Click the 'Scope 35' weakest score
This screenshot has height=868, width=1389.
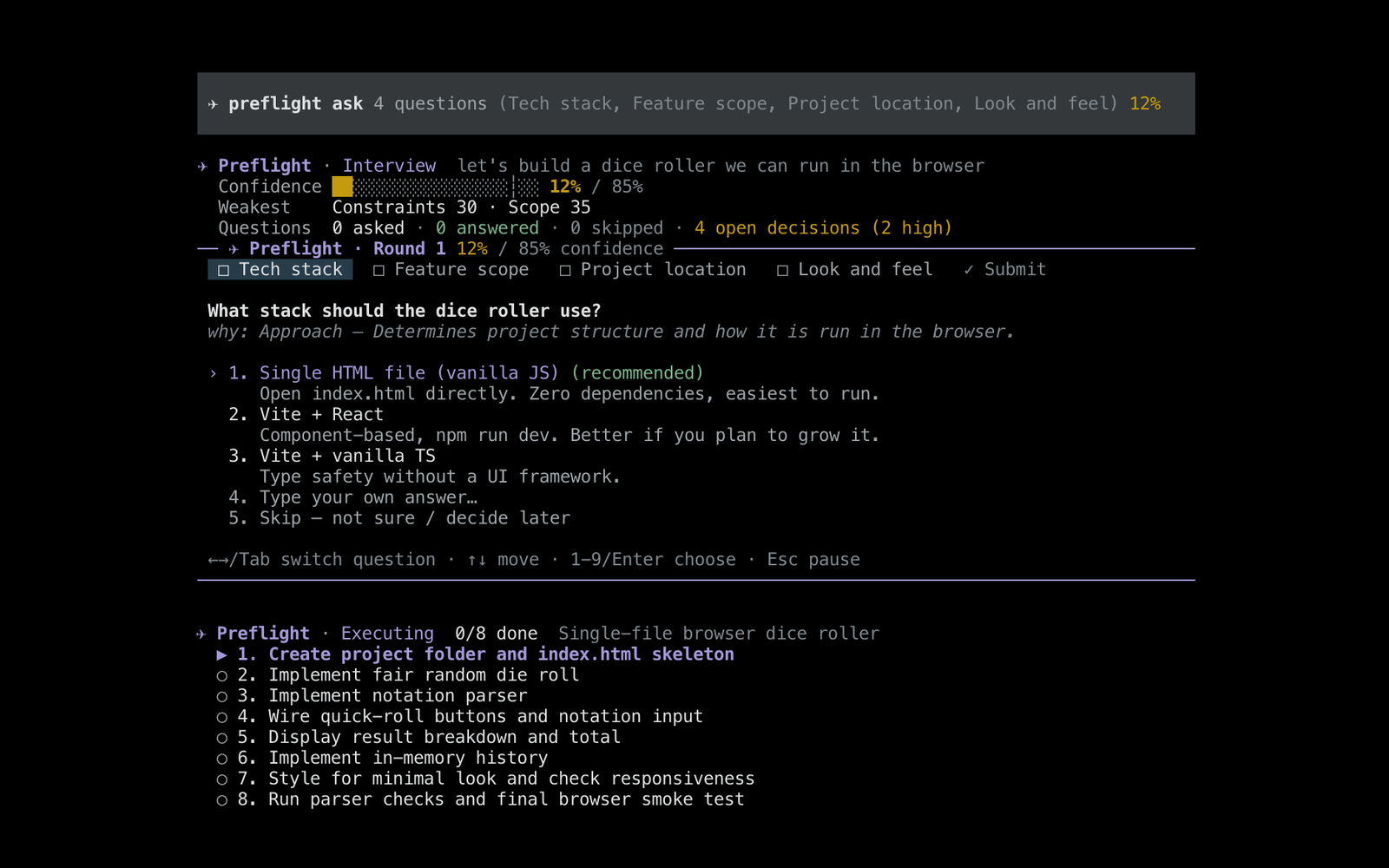[550, 207]
